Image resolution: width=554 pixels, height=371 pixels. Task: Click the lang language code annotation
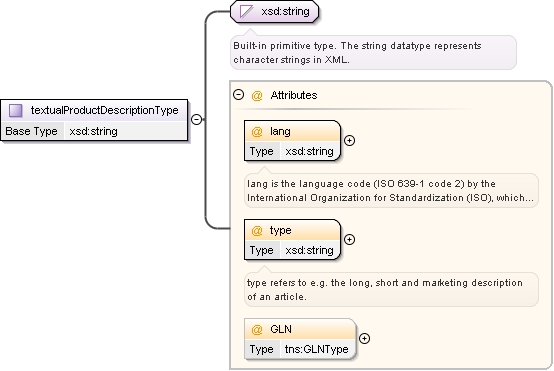391,190
